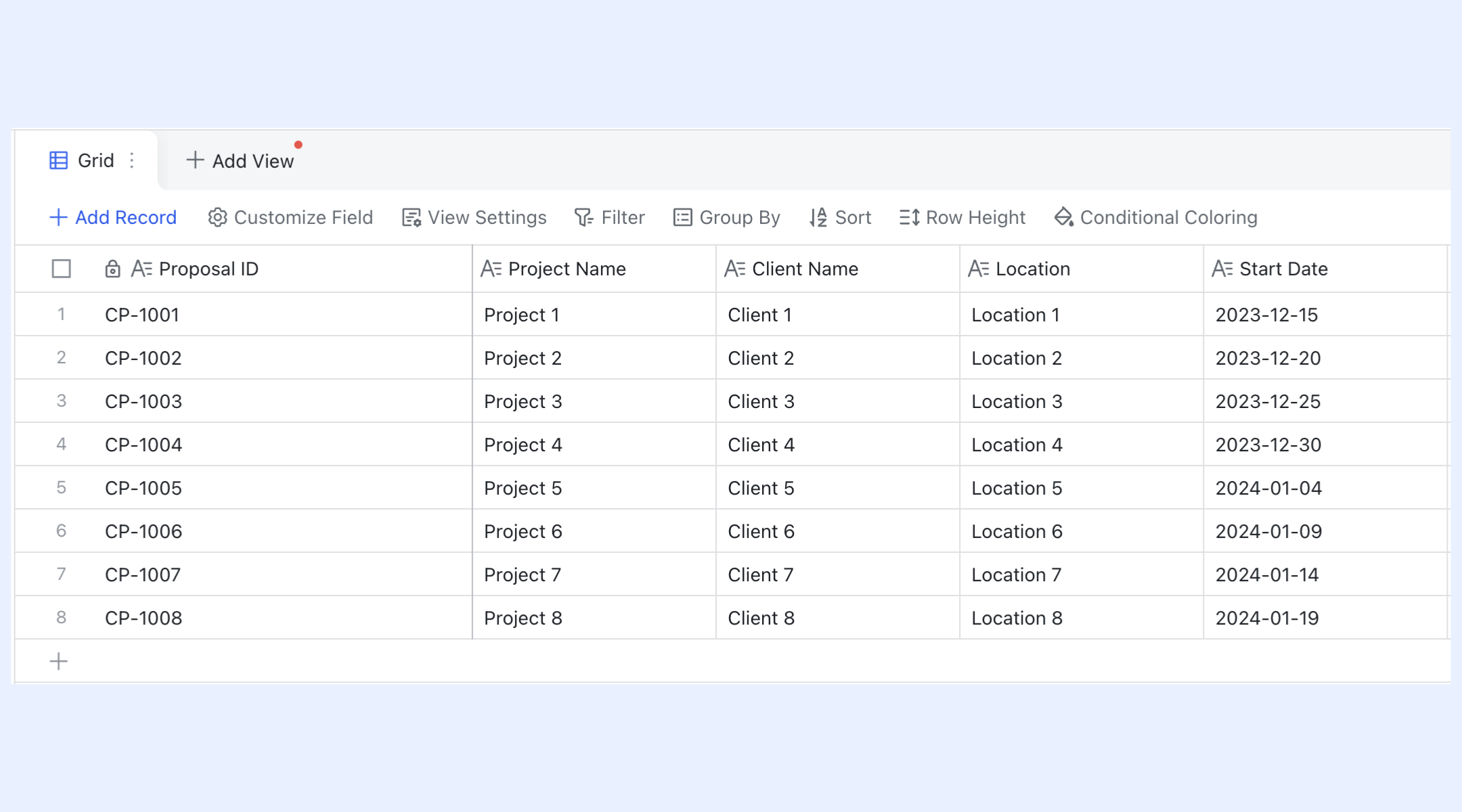1462x812 pixels.
Task: Click the text type icon beside Client Name
Action: click(735, 269)
